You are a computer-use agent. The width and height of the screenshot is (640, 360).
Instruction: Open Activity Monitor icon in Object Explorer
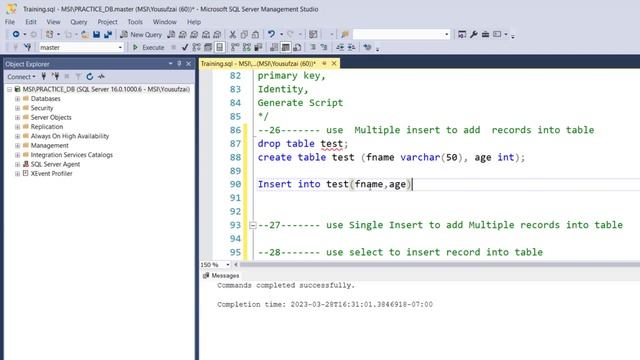(101, 76)
